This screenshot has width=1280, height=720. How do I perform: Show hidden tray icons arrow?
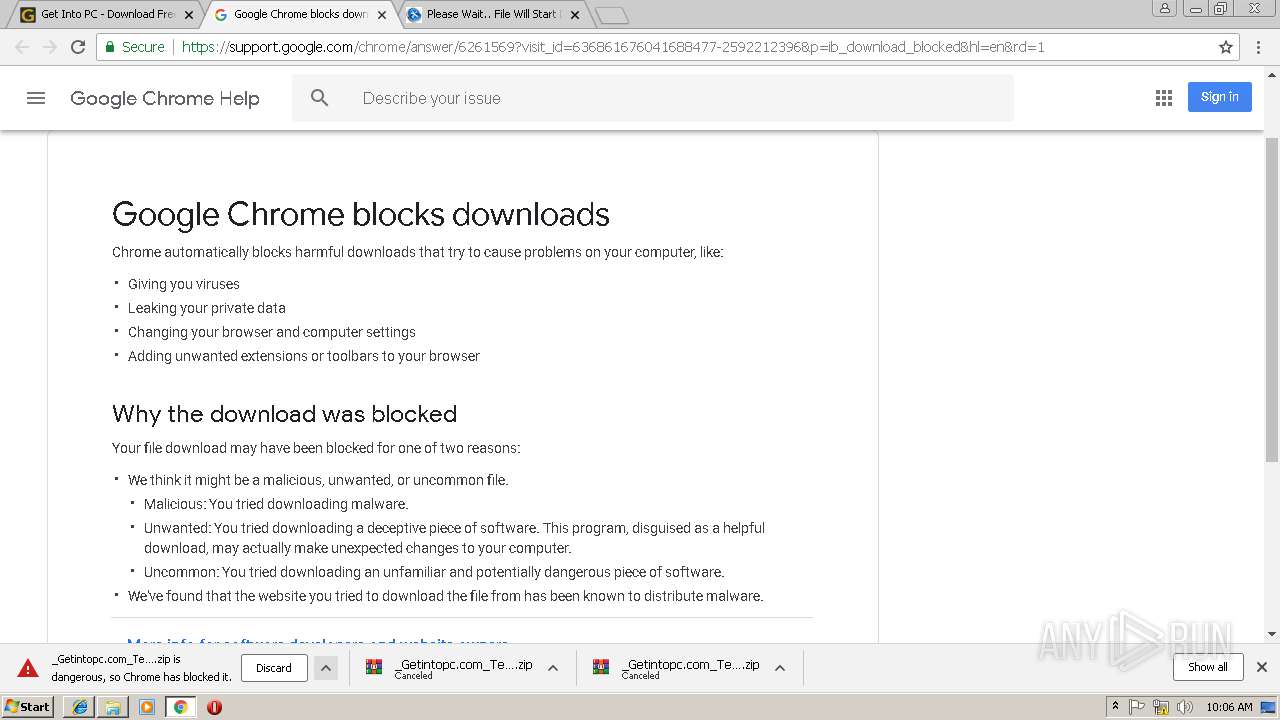[1116, 707]
